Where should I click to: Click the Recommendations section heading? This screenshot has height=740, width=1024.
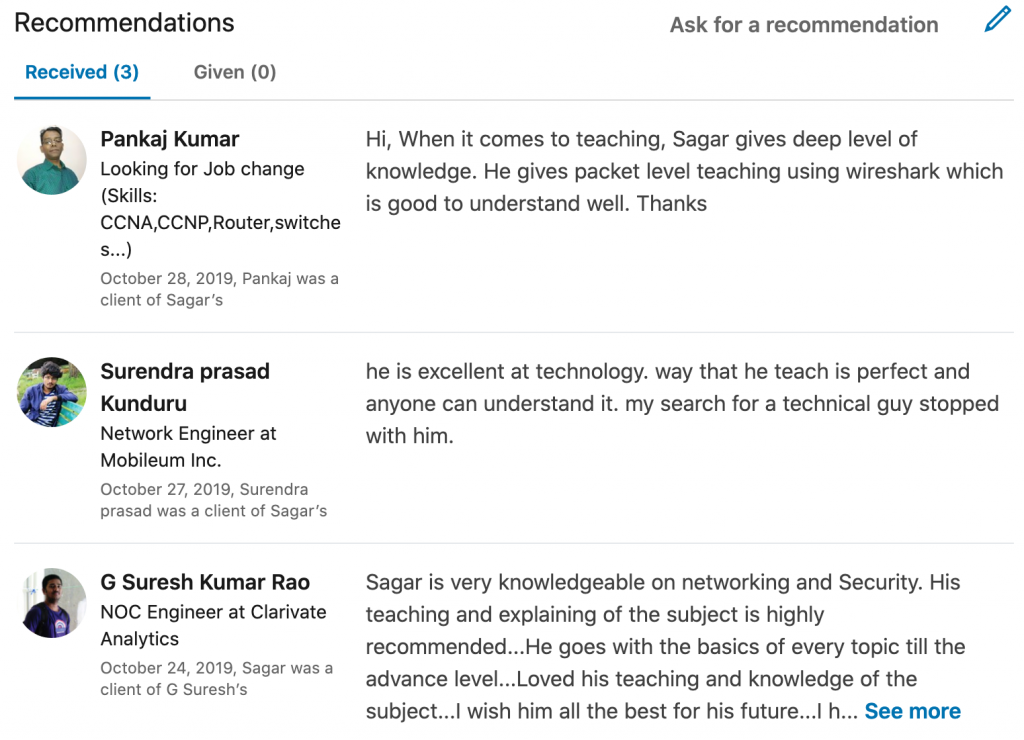click(124, 23)
